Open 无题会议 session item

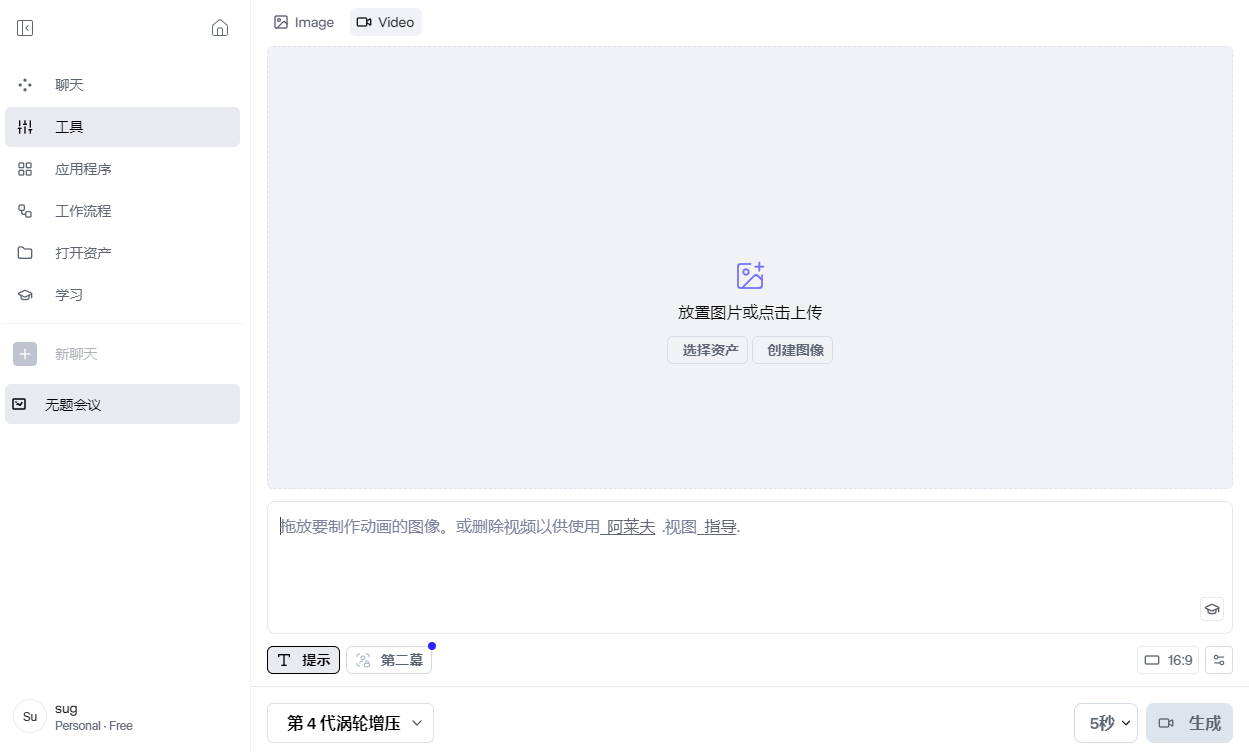pyautogui.click(x=122, y=404)
